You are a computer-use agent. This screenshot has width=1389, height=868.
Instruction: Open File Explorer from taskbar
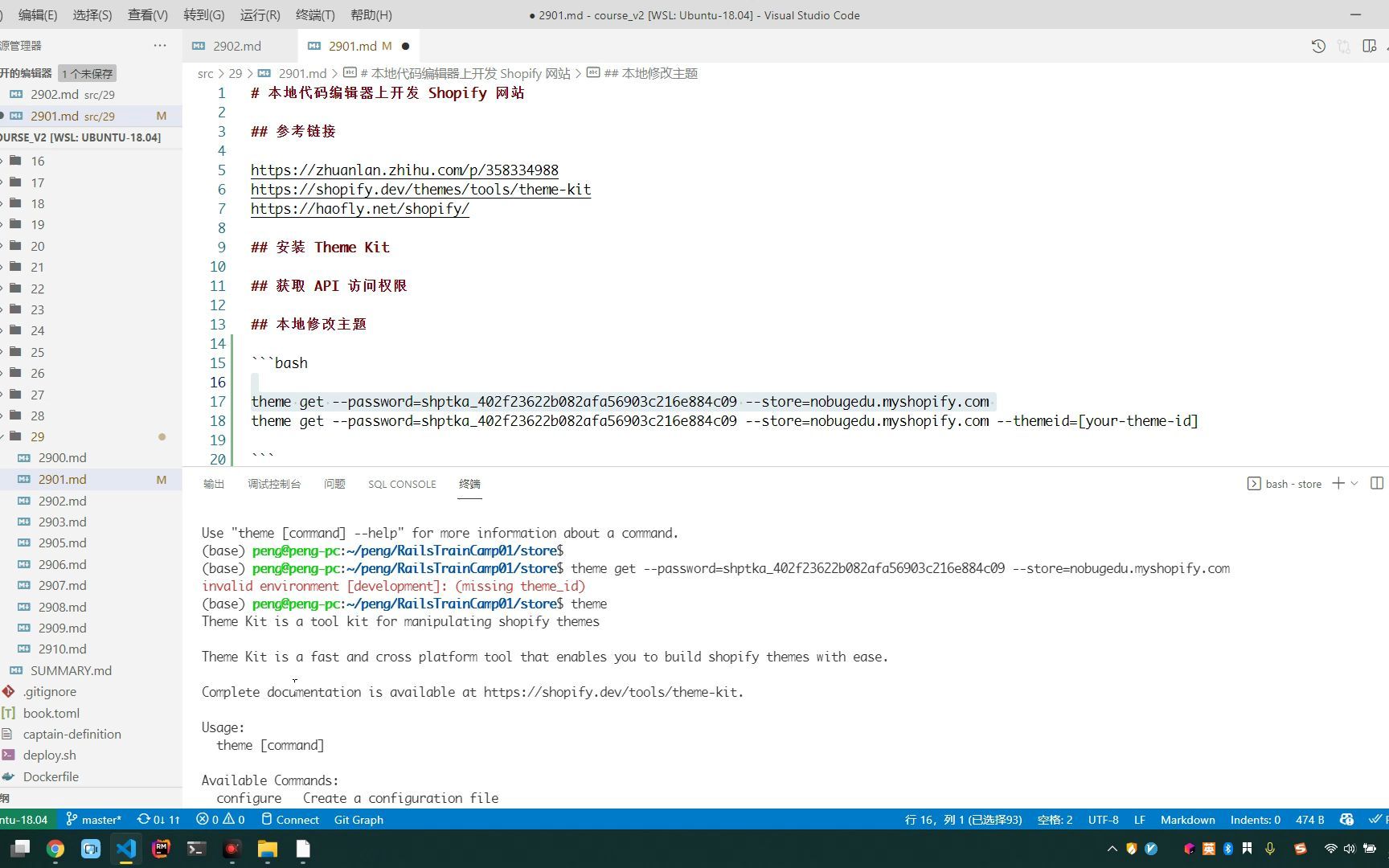click(267, 849)
